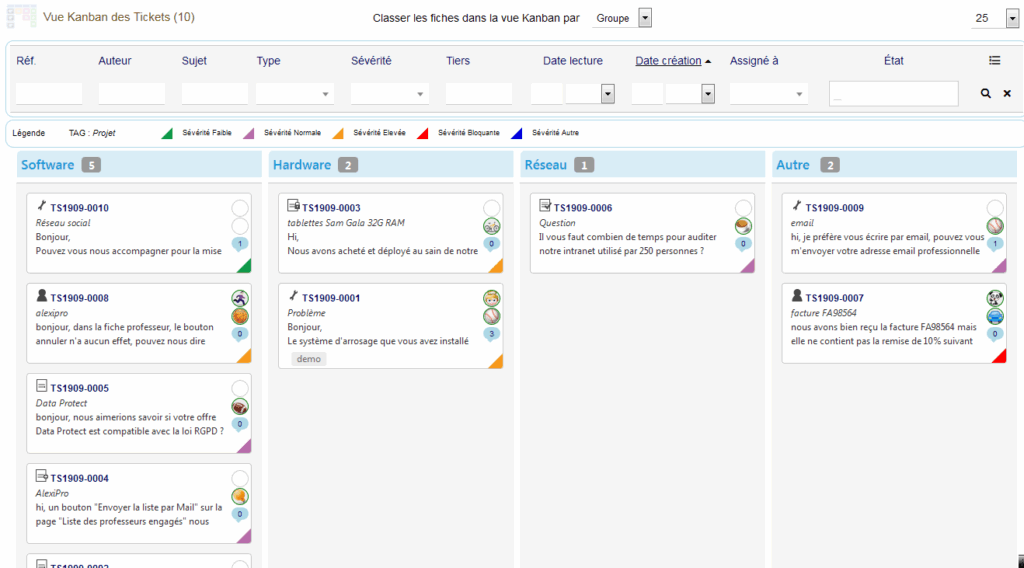Click the person icon on ticket TS1909-0008
The image size is (1024, 568).
pyautogui.click(x=42, y=296)
